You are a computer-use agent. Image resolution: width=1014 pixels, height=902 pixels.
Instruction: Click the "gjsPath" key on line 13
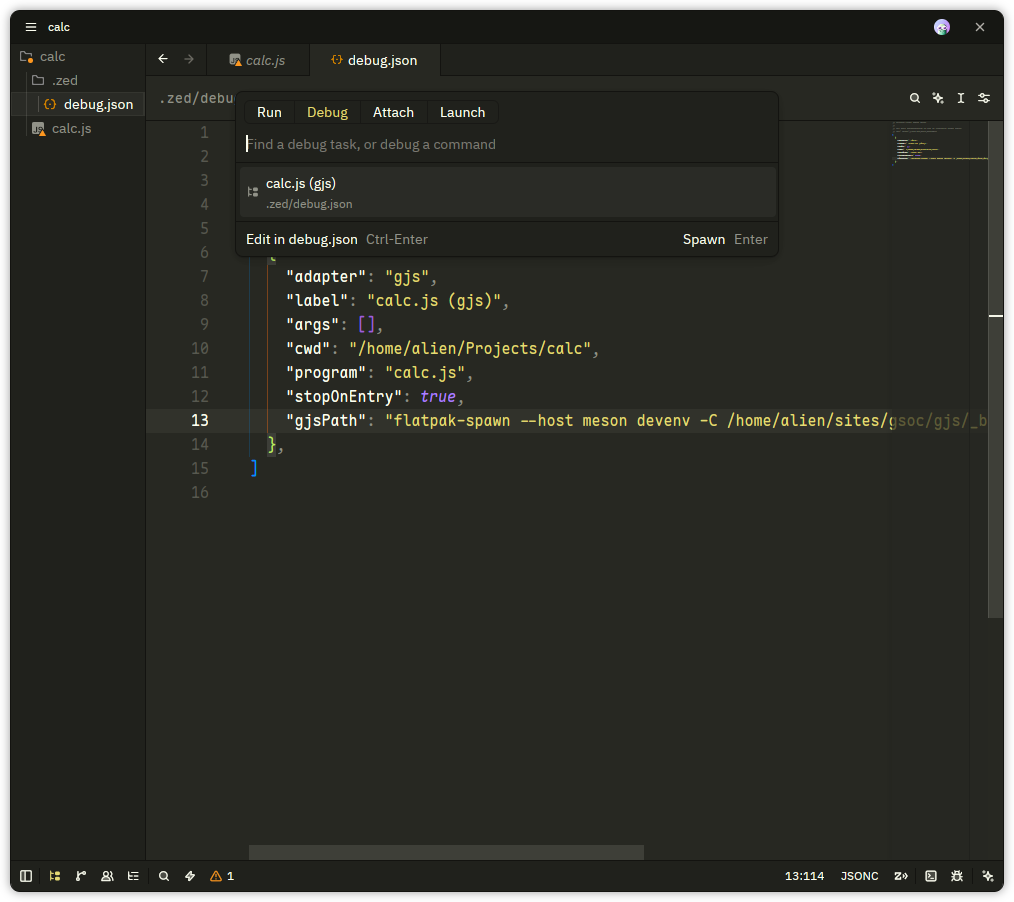click(326, 420)
